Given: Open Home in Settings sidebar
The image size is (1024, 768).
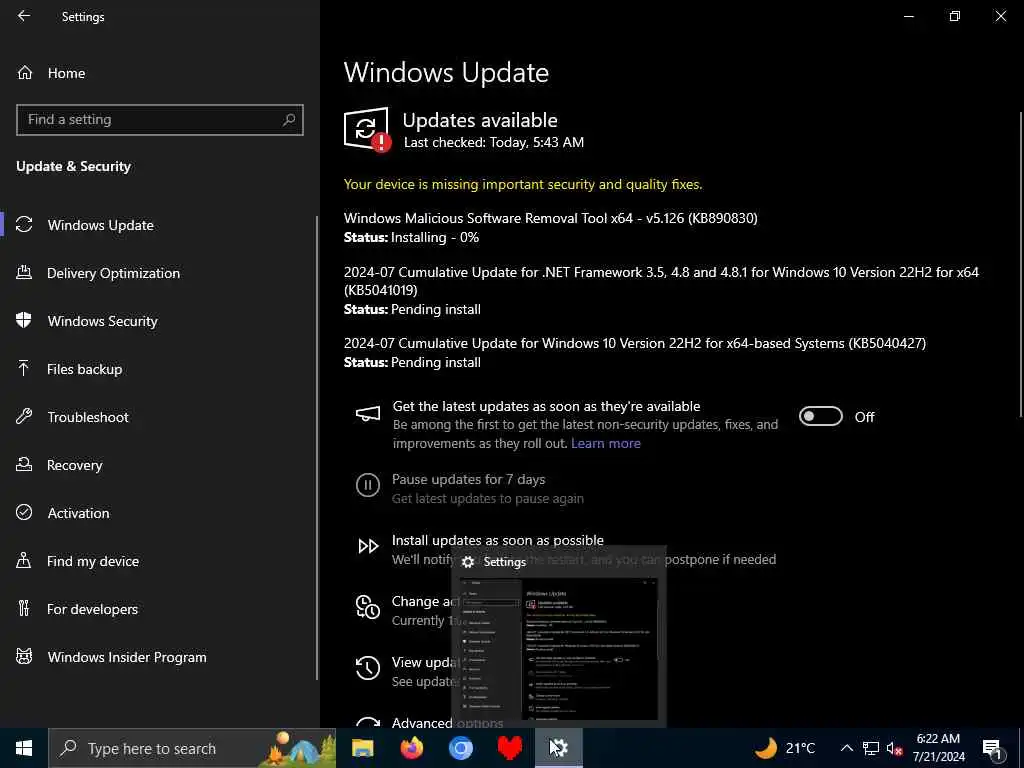Looking at the screenshot, I should point(66,73).
